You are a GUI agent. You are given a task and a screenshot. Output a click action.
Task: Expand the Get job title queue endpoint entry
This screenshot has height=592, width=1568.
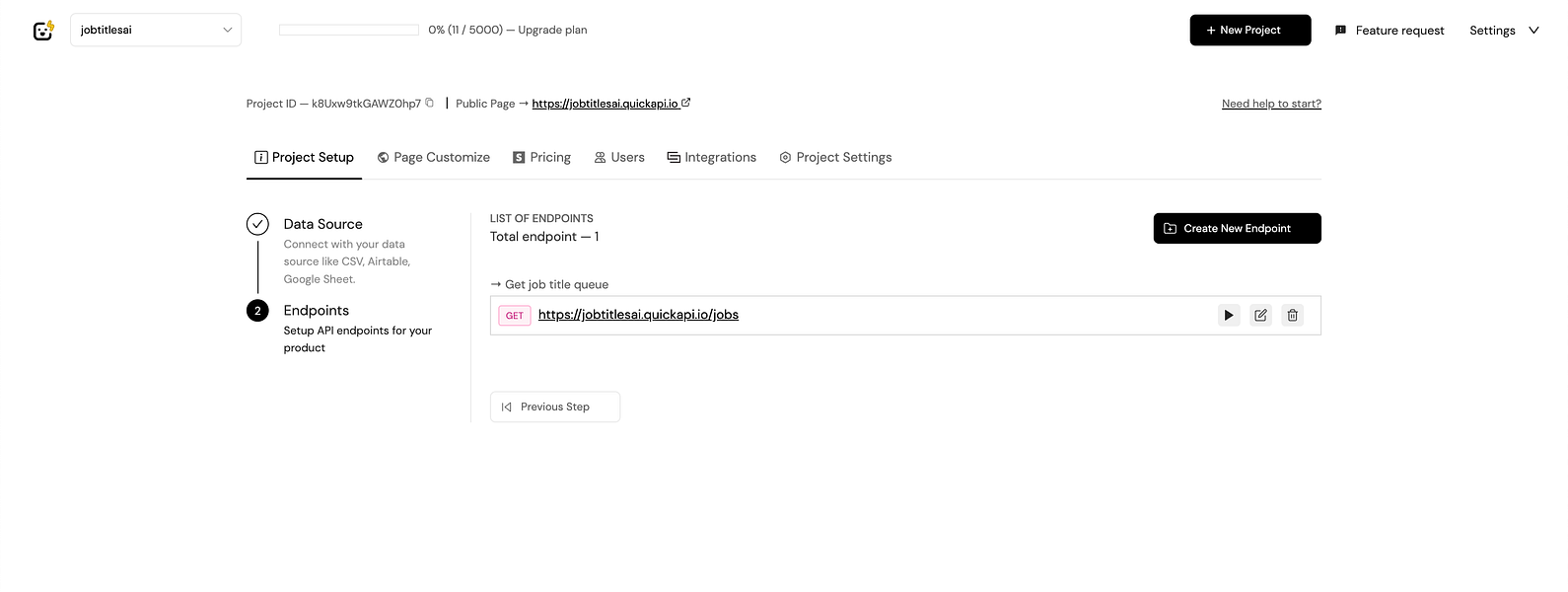(x=549, y=284)
